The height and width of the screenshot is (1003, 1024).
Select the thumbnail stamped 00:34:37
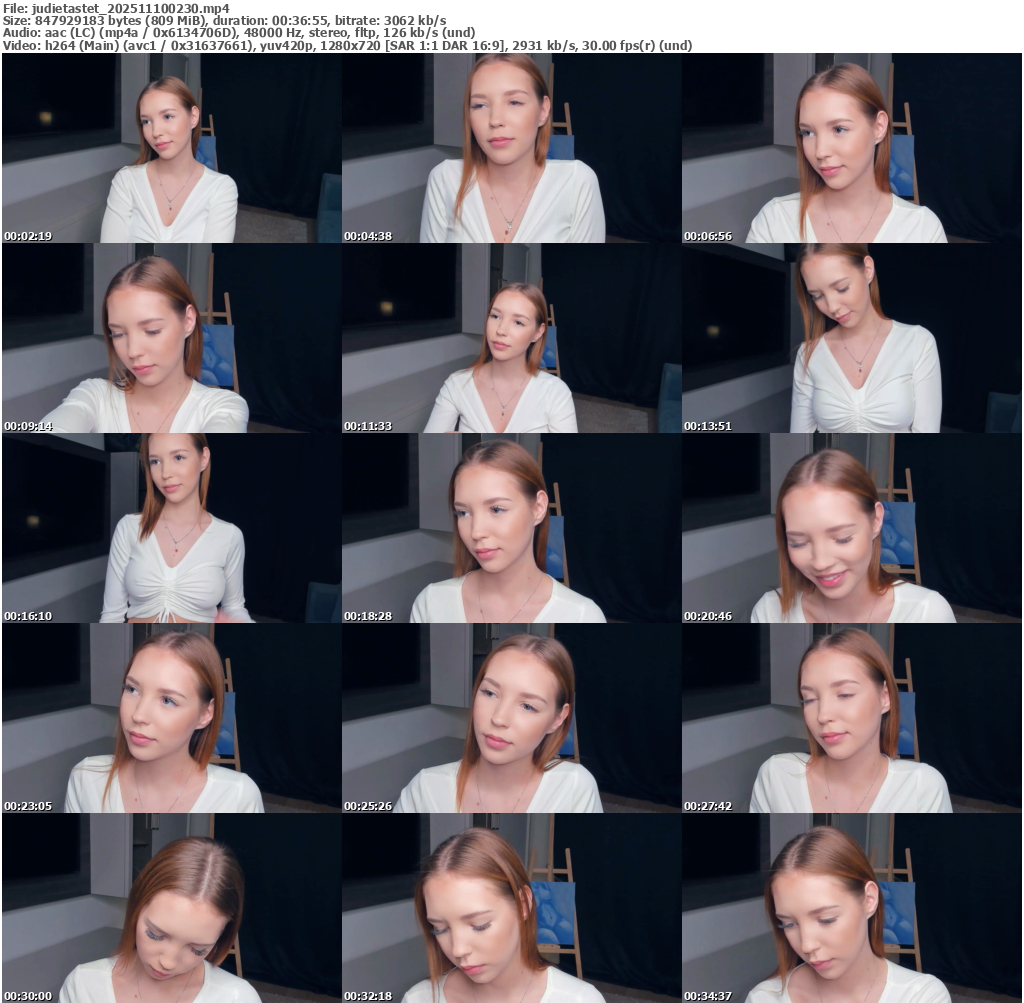click(852, 908)
